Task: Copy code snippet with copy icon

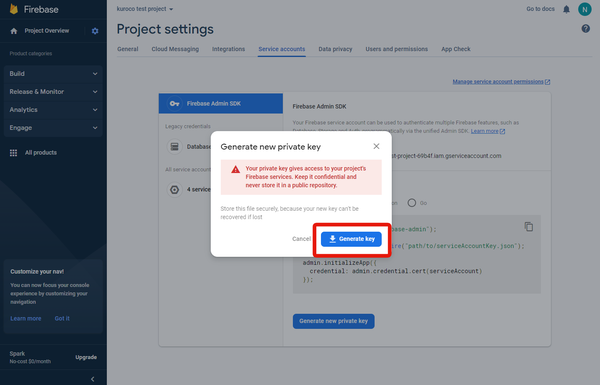Action: (x=528, y=227)
